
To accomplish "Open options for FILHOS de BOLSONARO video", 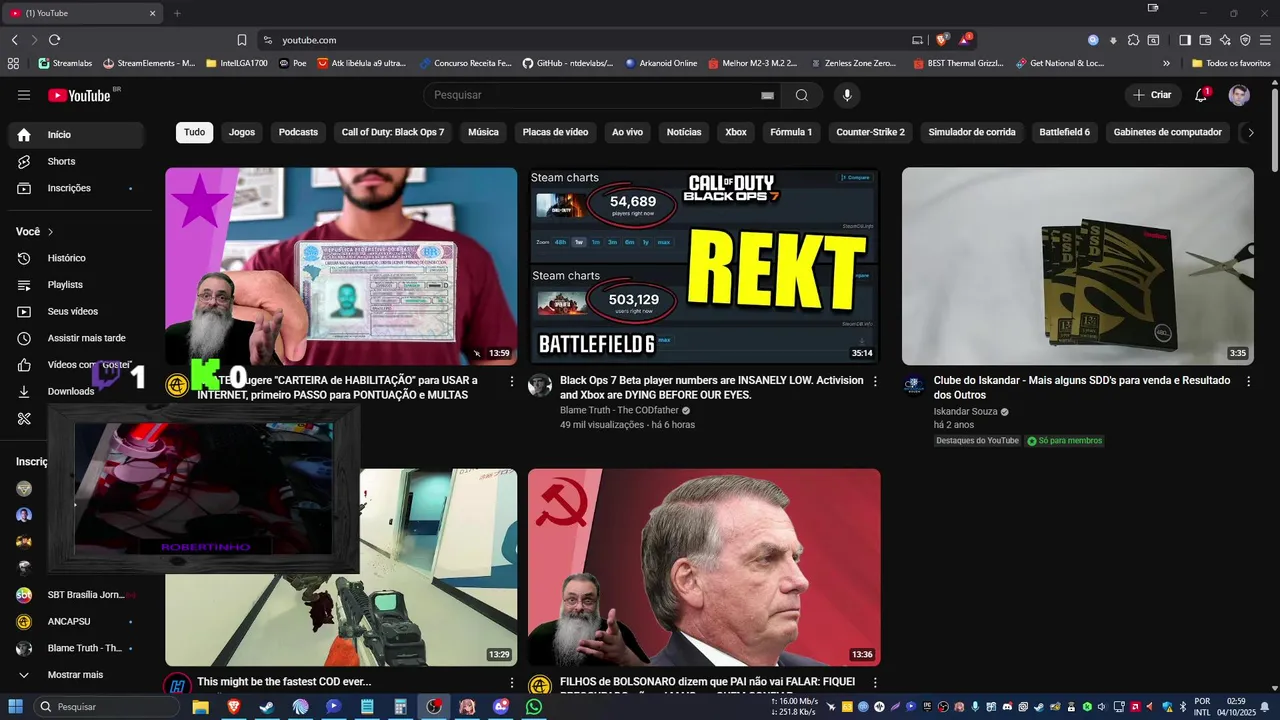I will tap(875, 682).
